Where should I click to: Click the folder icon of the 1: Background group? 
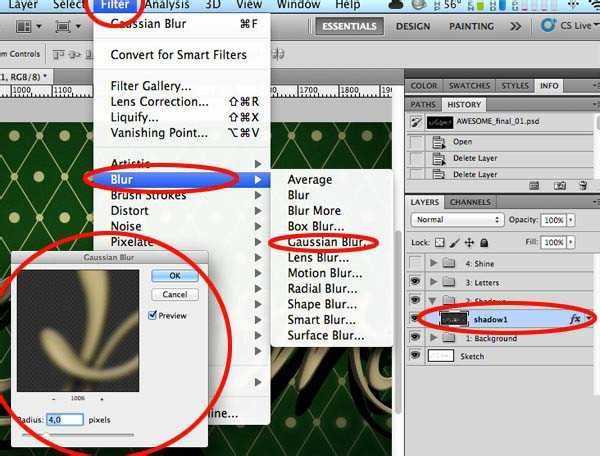[448, 338]
